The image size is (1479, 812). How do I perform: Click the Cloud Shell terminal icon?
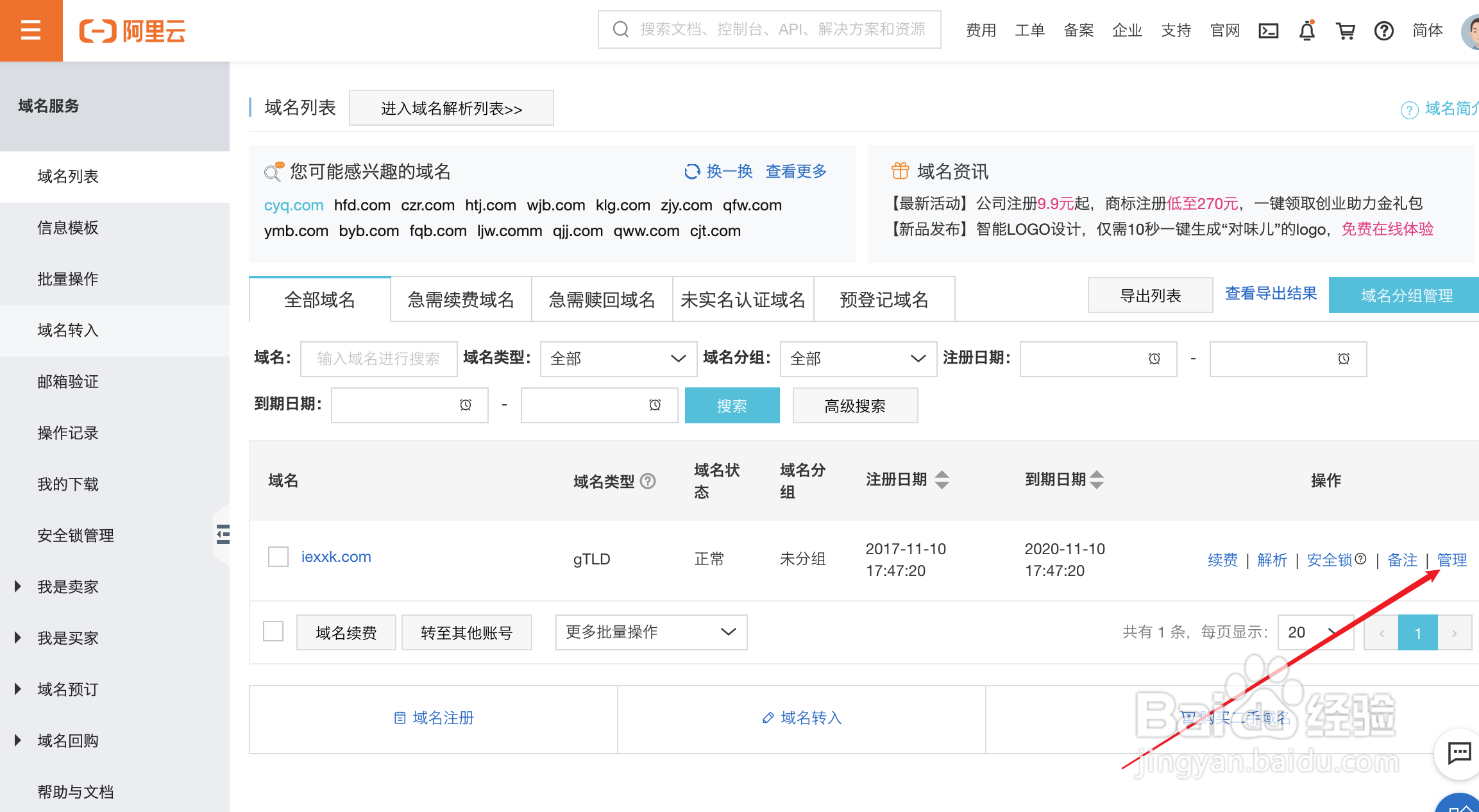coord(1268,30)
